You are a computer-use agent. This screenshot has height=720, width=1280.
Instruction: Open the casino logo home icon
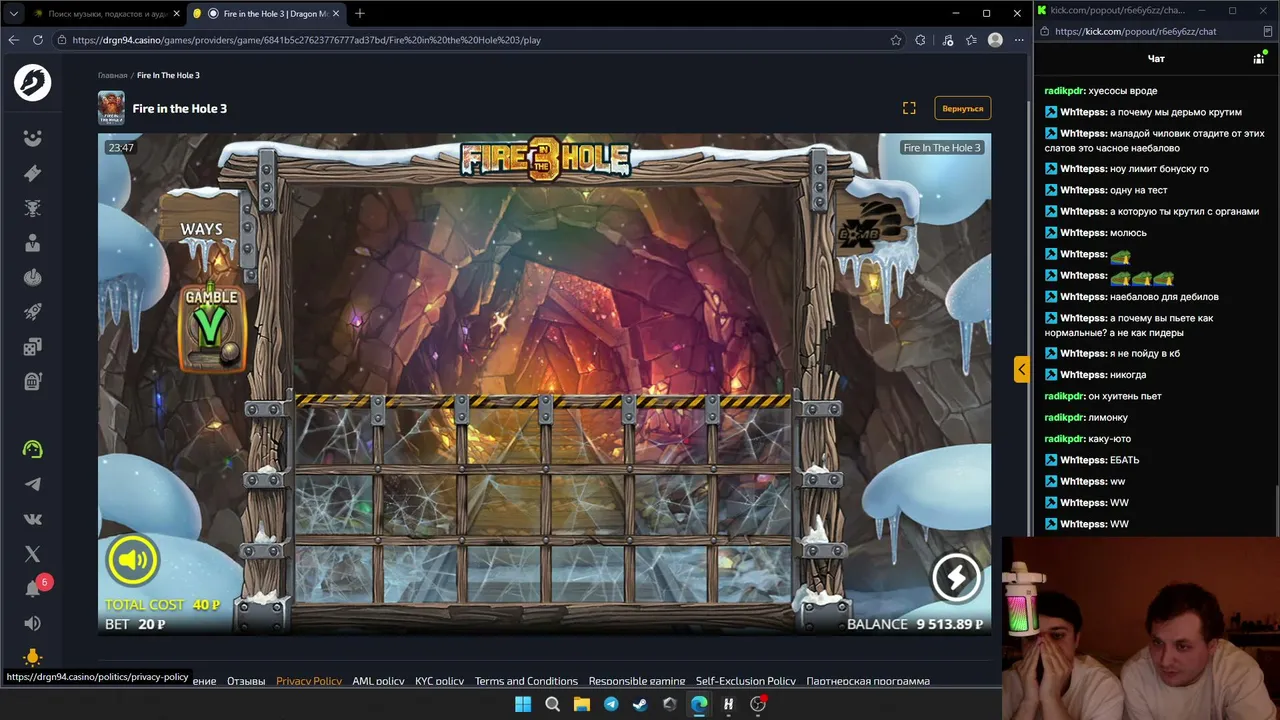32,83
